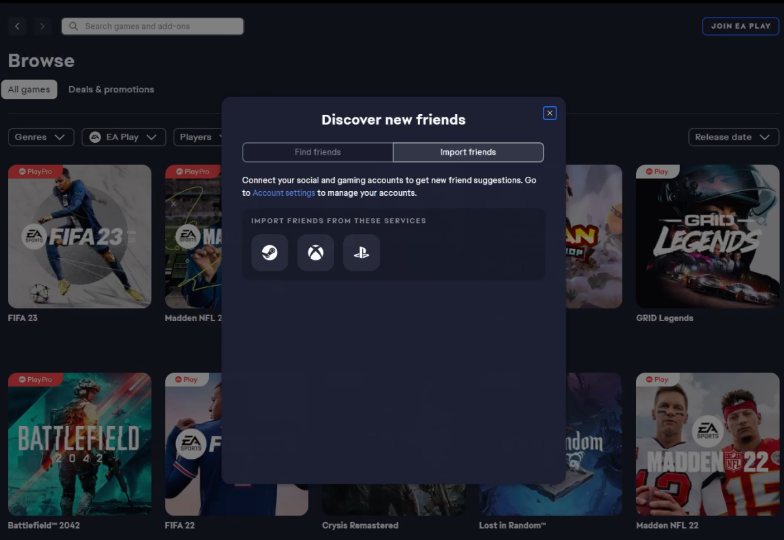Screen dimensions: 784x540
Task: Click the Play badge on GRID Legends
Action: pos(656,172)
